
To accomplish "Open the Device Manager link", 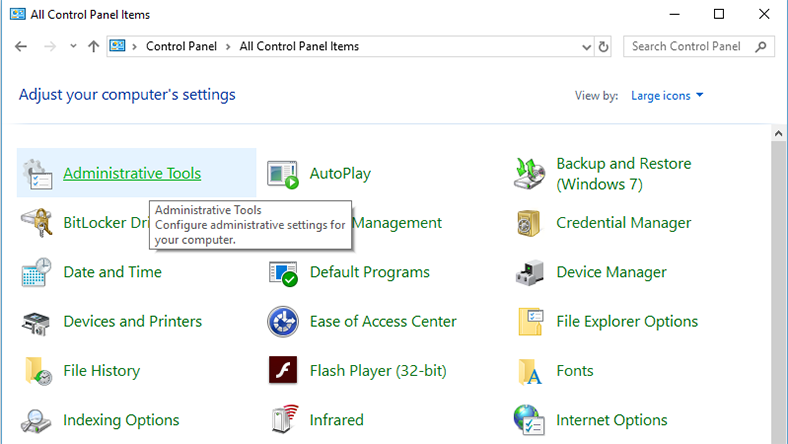I will [x=612, y=272].
